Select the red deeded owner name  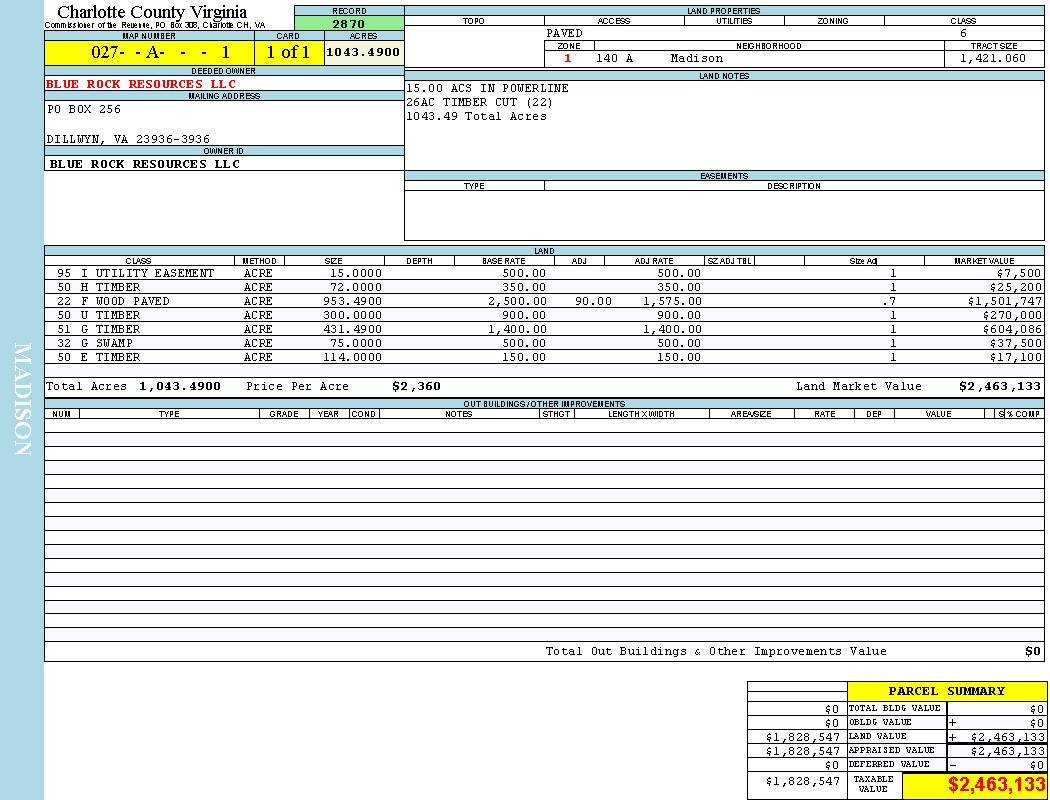click(141, 84)
